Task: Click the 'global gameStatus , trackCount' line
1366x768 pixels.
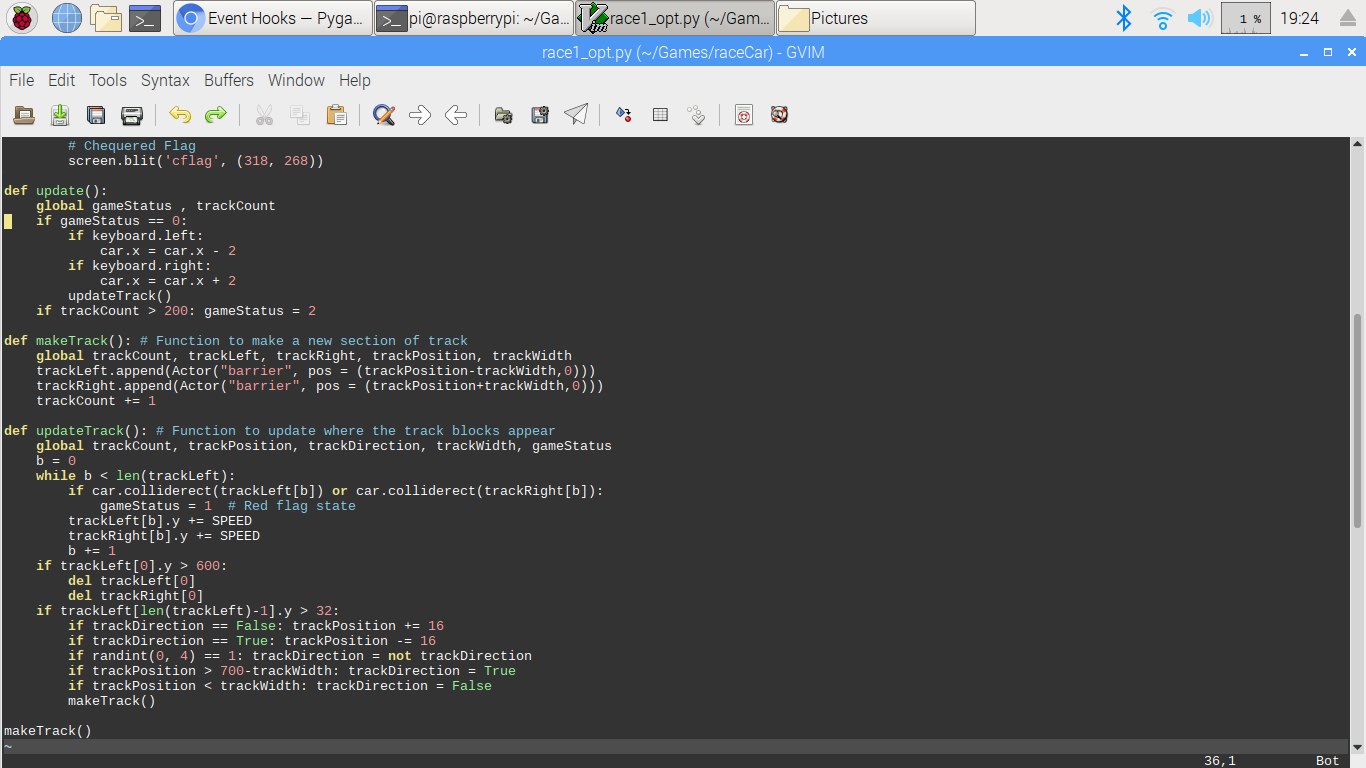Action: coord(156,206)
